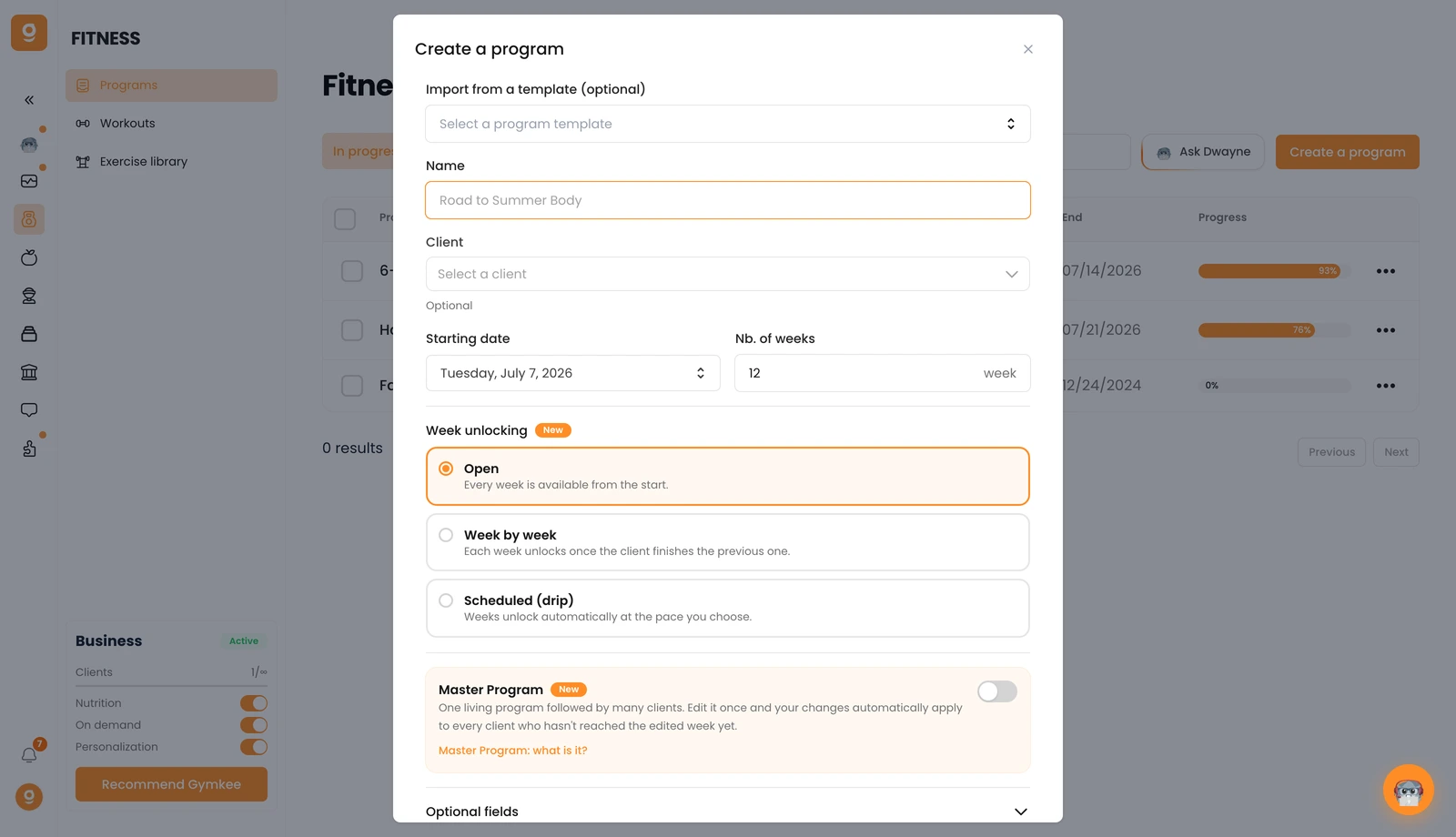The width and height of the screenshot is (1456, 837).
Task: Open the Starting date picker
Action: point(573,373)
